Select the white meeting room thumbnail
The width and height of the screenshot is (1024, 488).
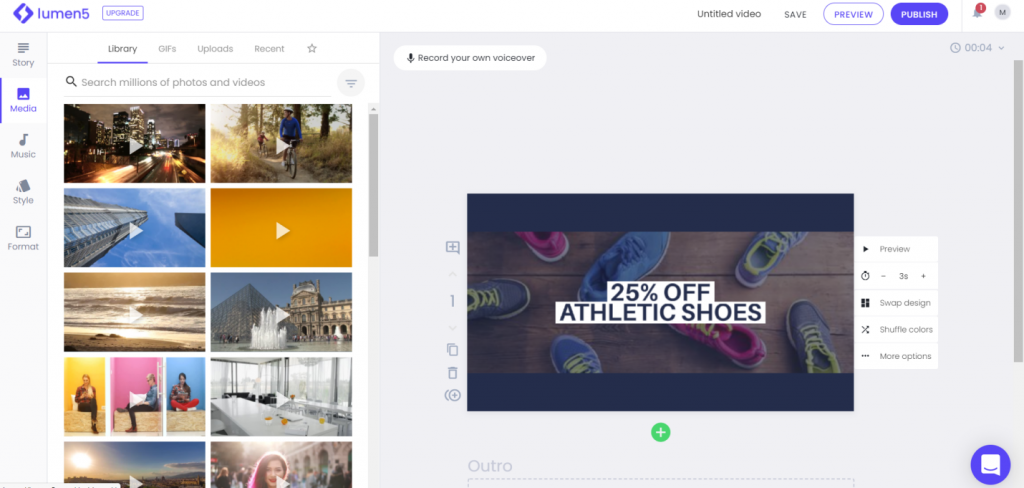click(281, 397)
